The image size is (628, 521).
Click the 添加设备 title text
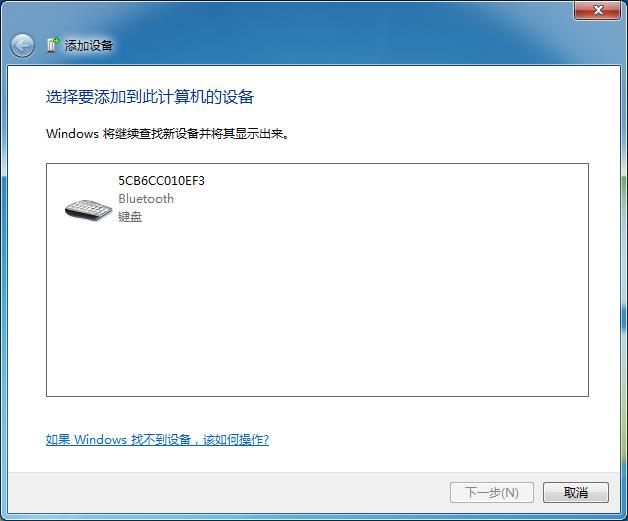[x=89, y=45]
